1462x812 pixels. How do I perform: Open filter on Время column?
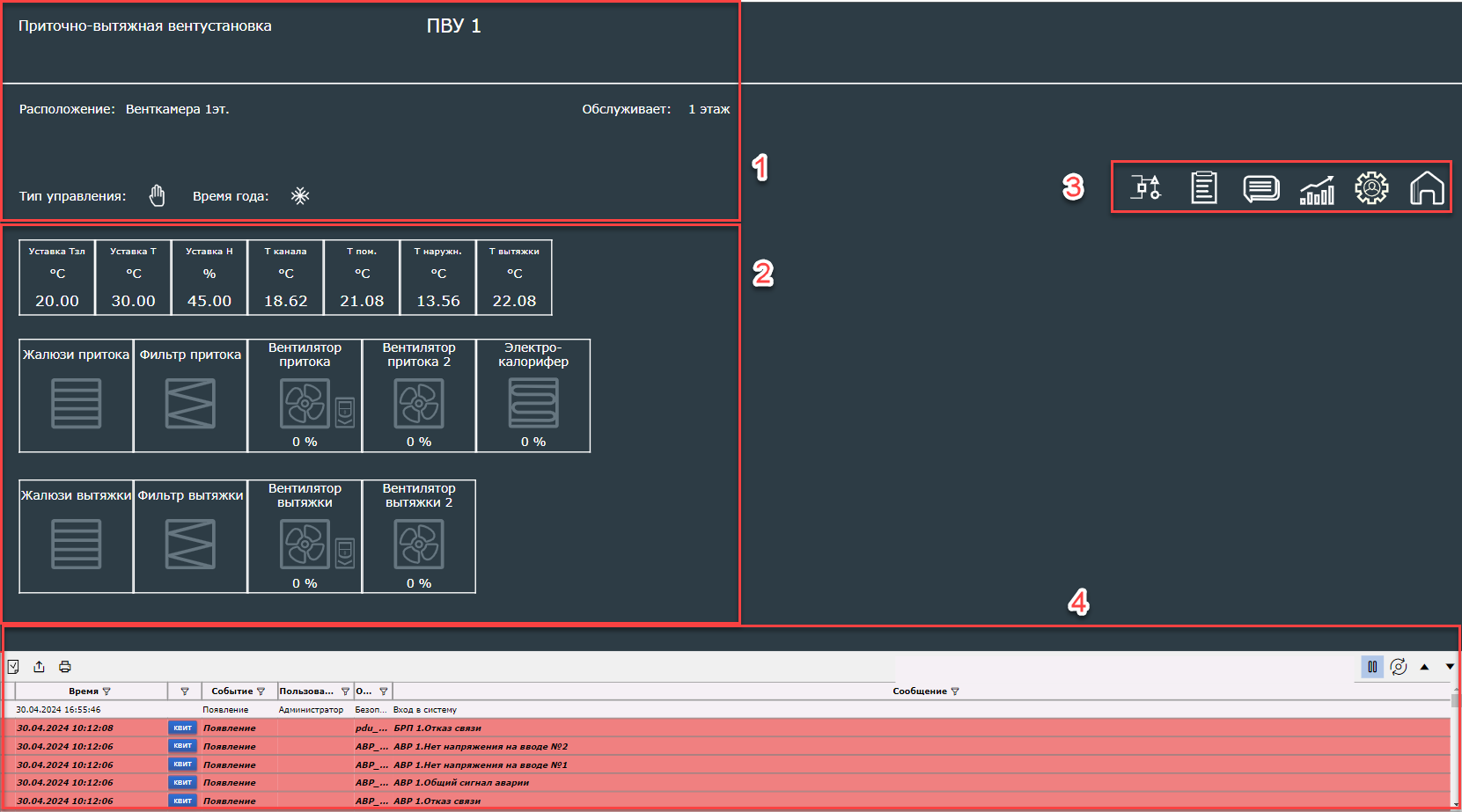click(x=107, y=691)
